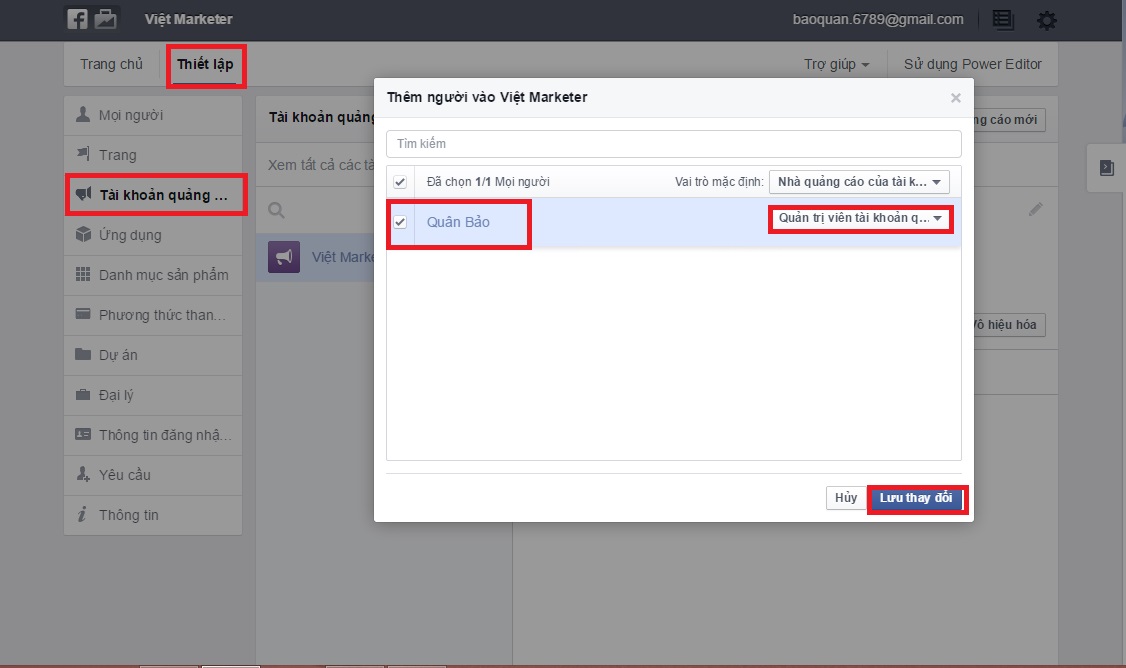This screenshot has width=1126, height=668.
Task: Click the ad account search magnifier icon
Action: coord(276,210)
